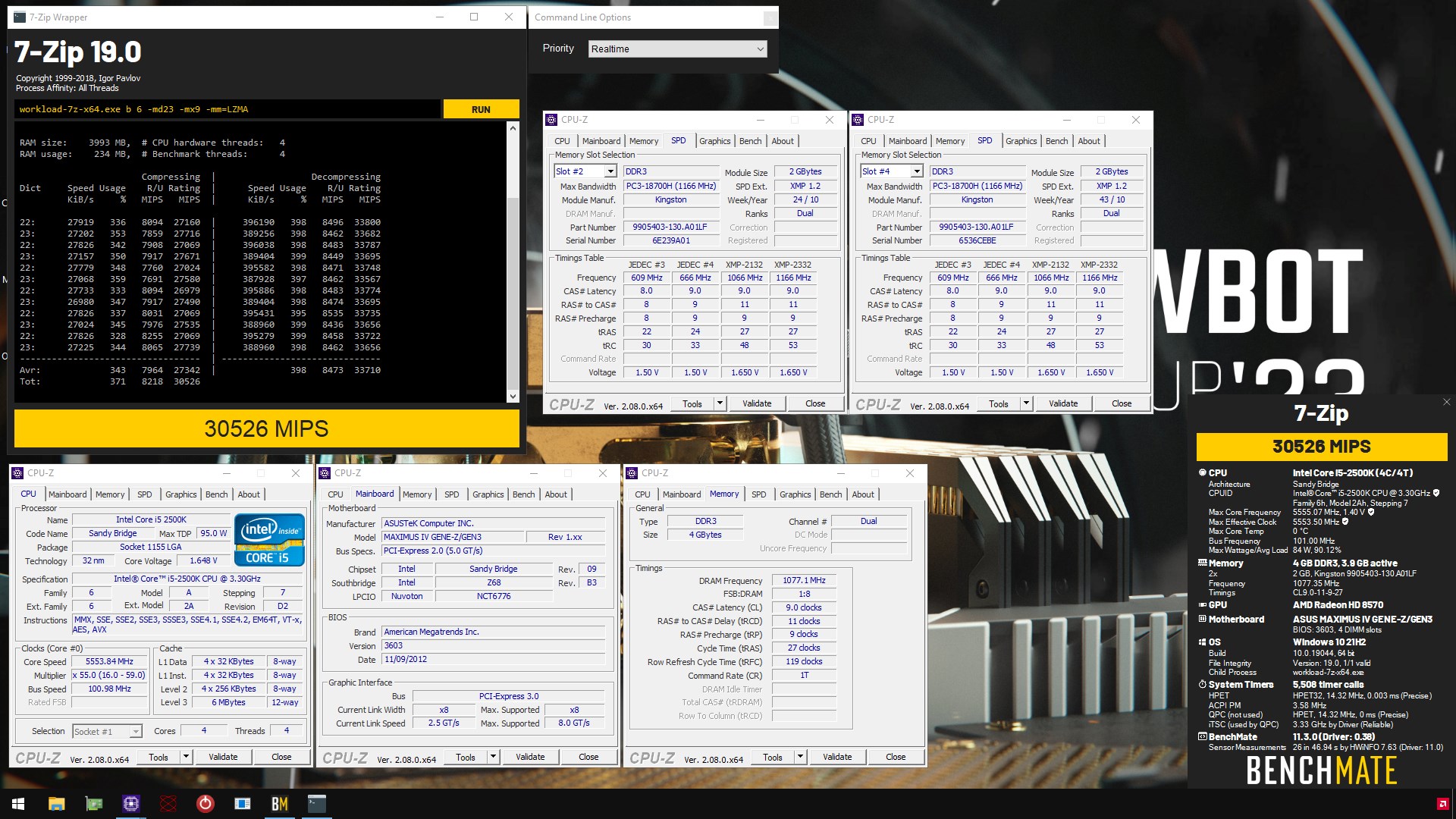Click the 30526 MIPS banner in 7-Zip Wrapper
Viewport: 1456px width, 819px height.
click(266, 428)
